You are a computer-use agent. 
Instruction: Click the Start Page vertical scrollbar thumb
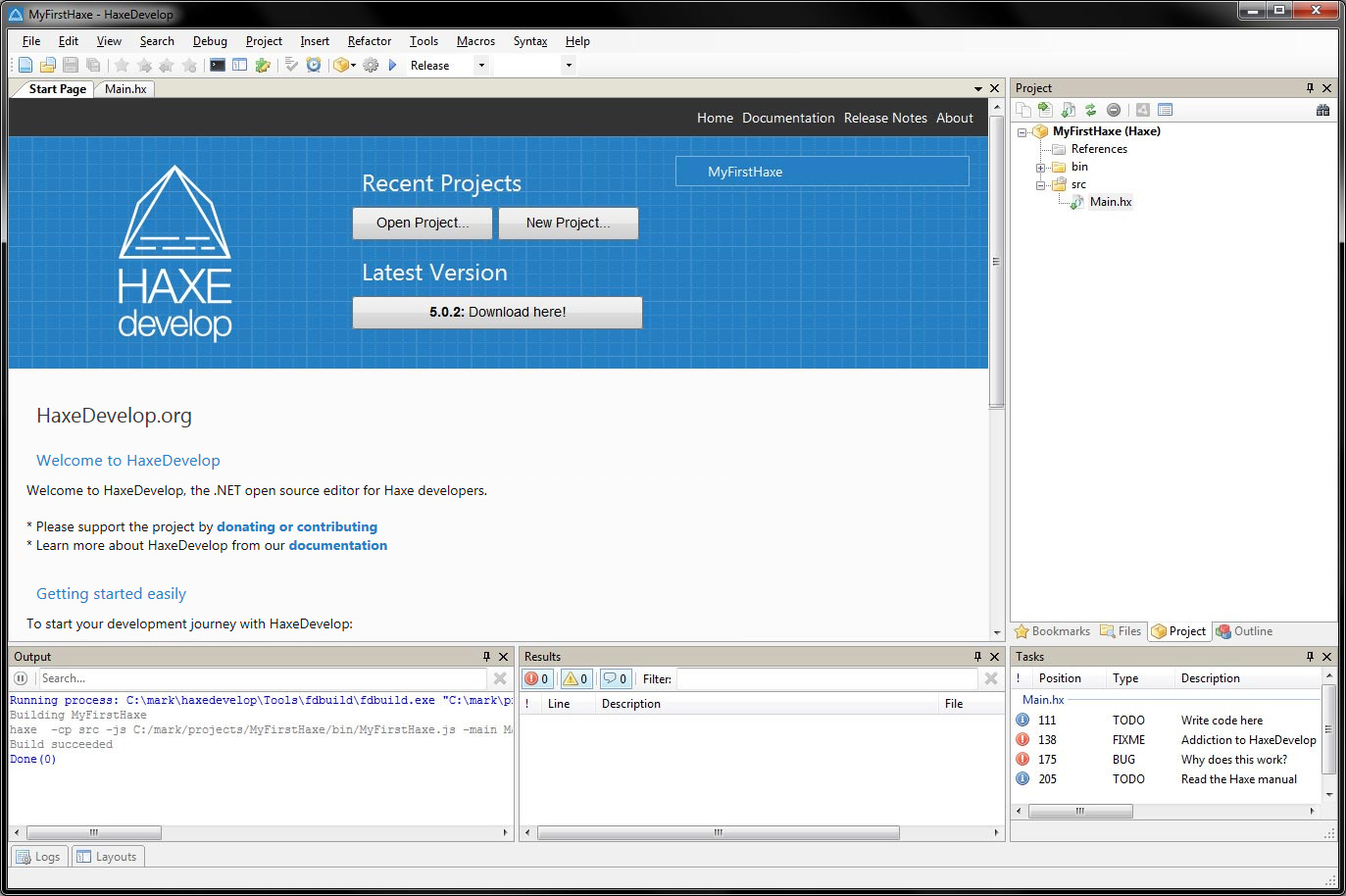coord(997,262)
